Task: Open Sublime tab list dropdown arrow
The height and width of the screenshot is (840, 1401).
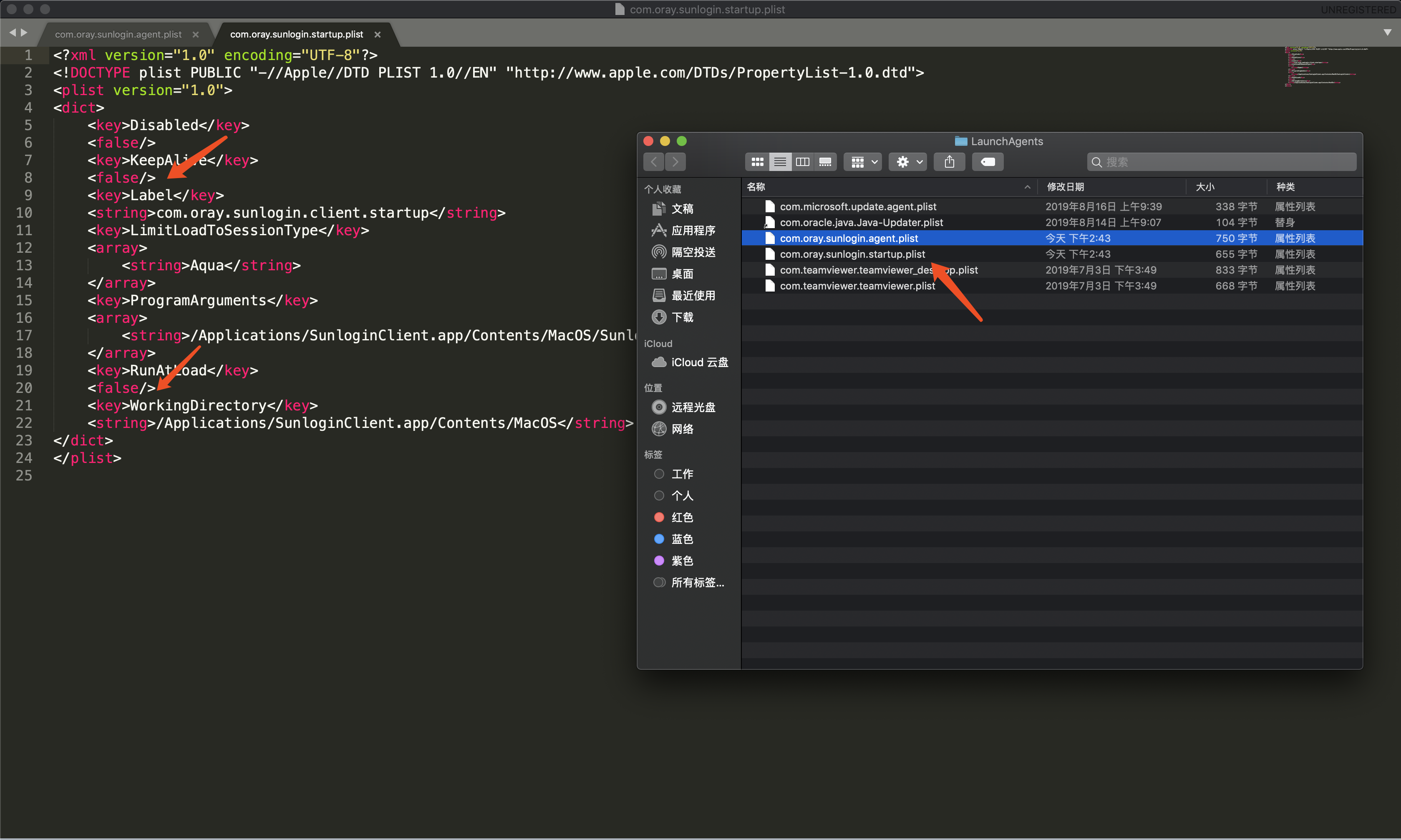Action: (x=1387, y=32)
